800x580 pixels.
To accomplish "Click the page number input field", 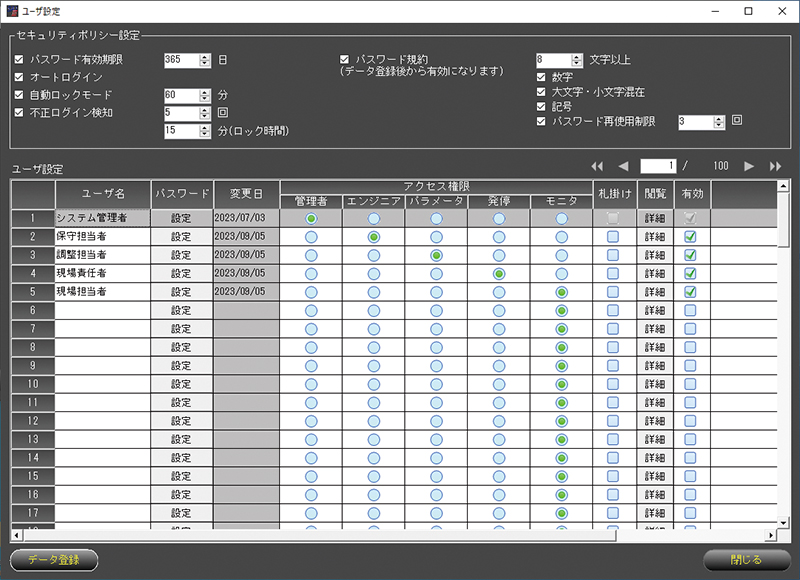I will click(x=658, y=166).
